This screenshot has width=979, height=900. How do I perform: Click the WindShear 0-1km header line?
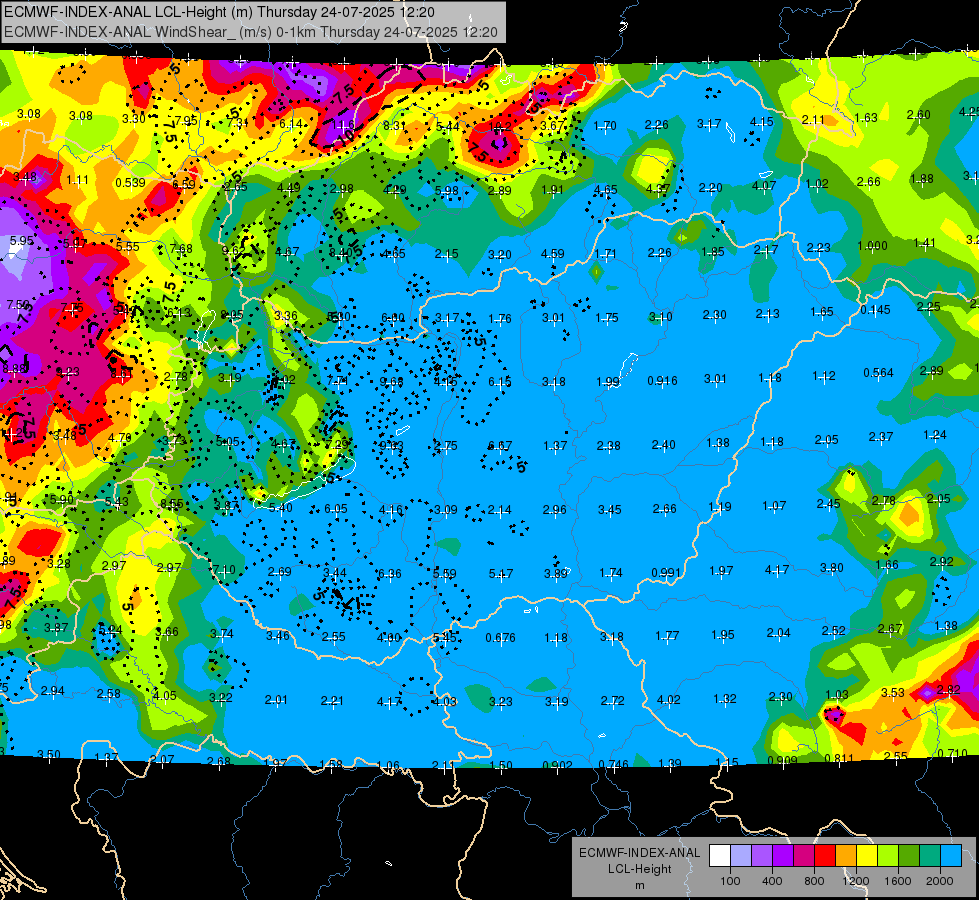(250, 32)
